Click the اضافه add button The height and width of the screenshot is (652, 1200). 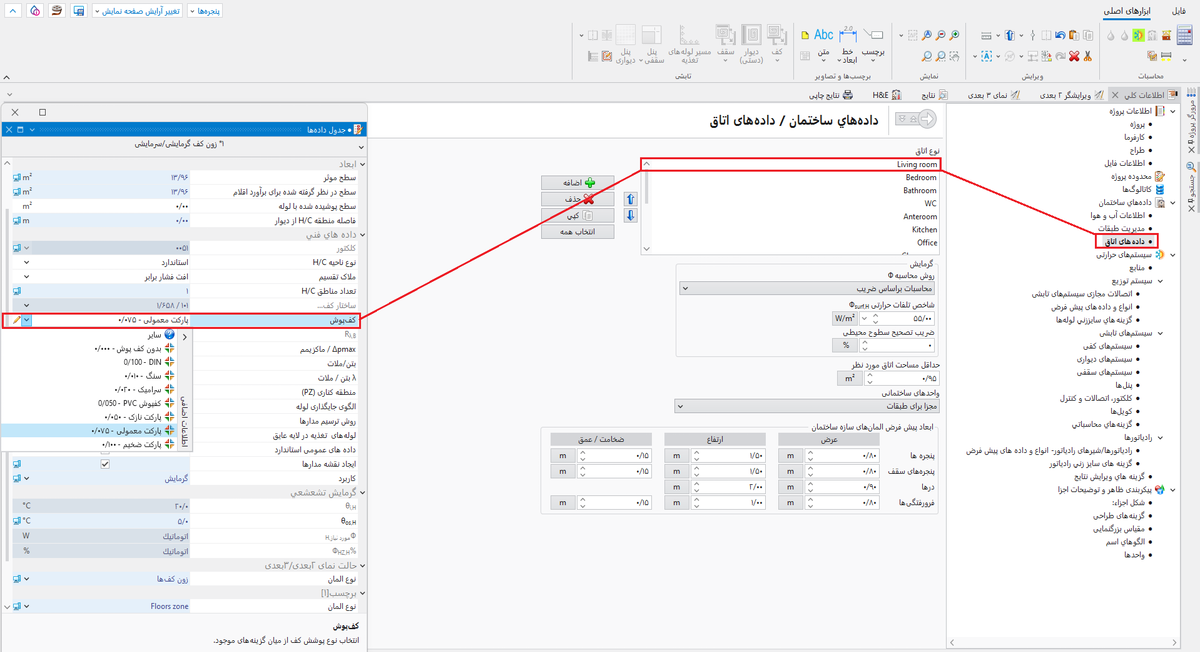pos(577,183)
